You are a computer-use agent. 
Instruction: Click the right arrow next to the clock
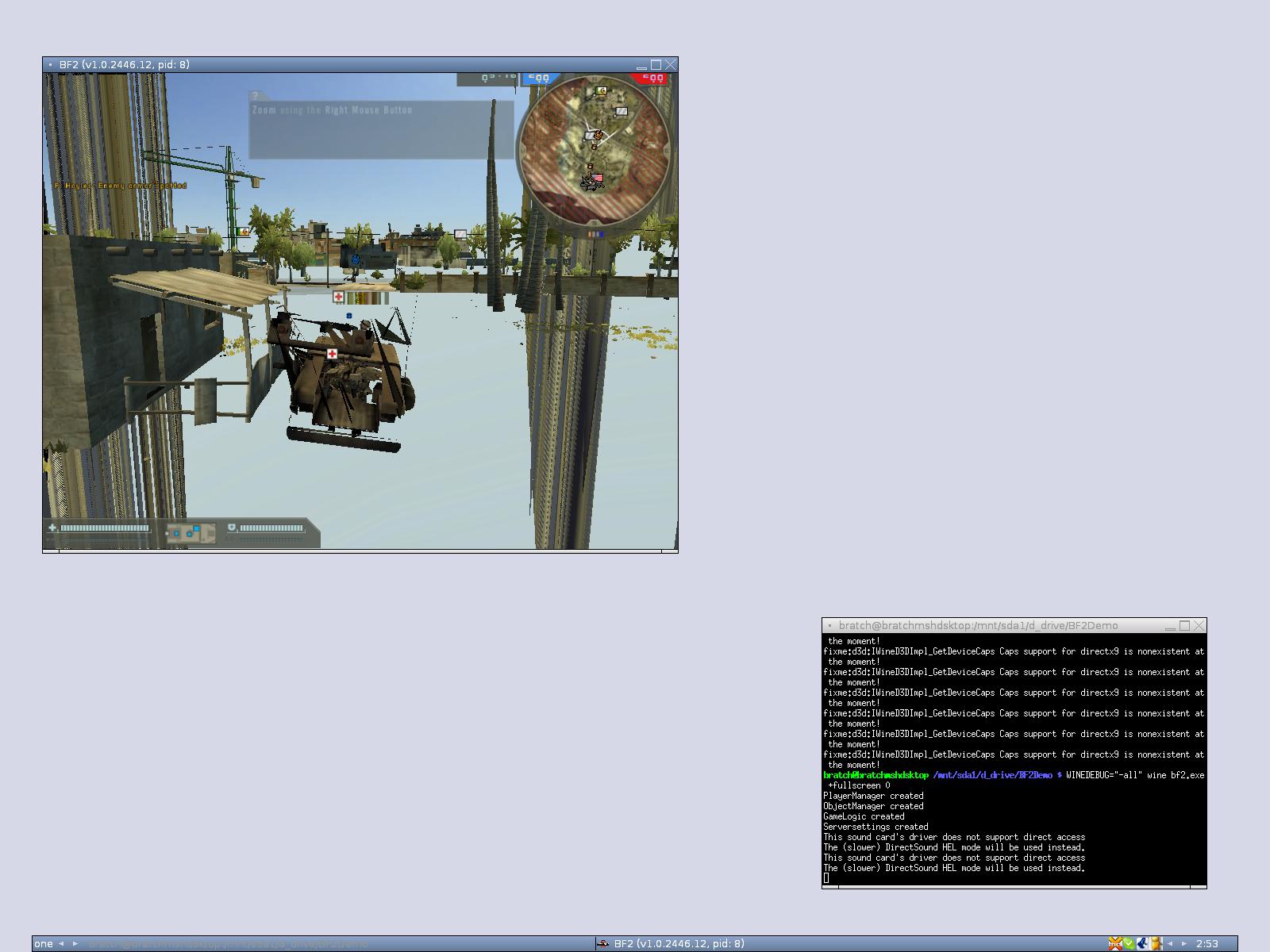tap(1183, 943)
